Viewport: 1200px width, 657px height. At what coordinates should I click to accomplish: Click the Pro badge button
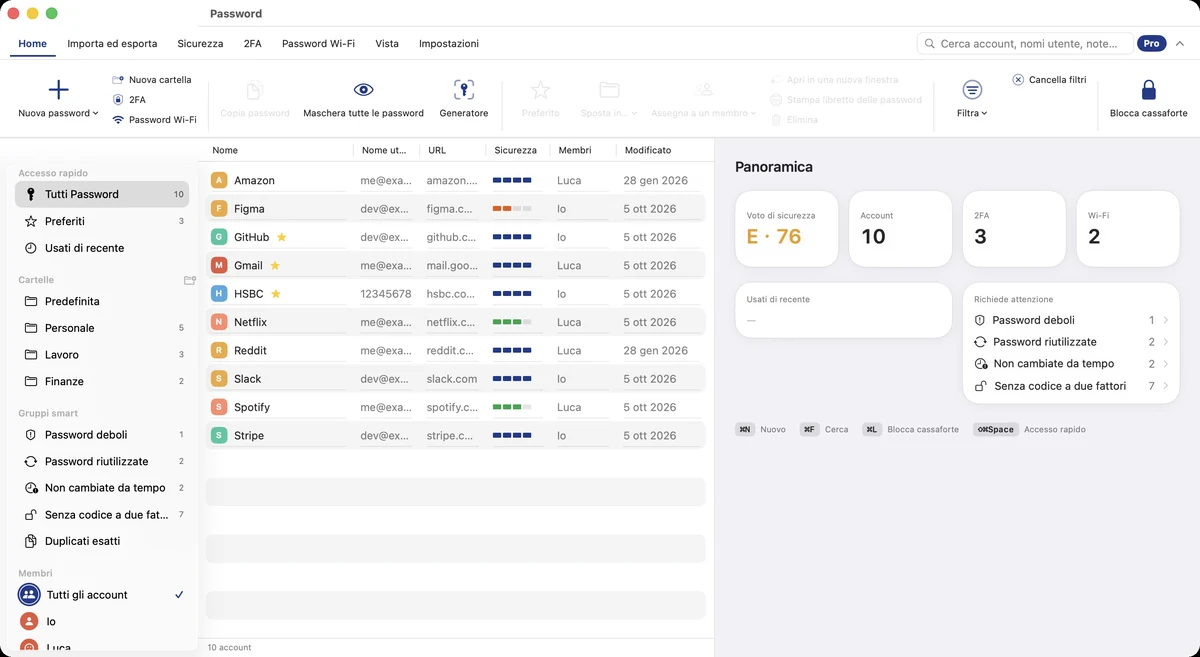click(1152, 44)
